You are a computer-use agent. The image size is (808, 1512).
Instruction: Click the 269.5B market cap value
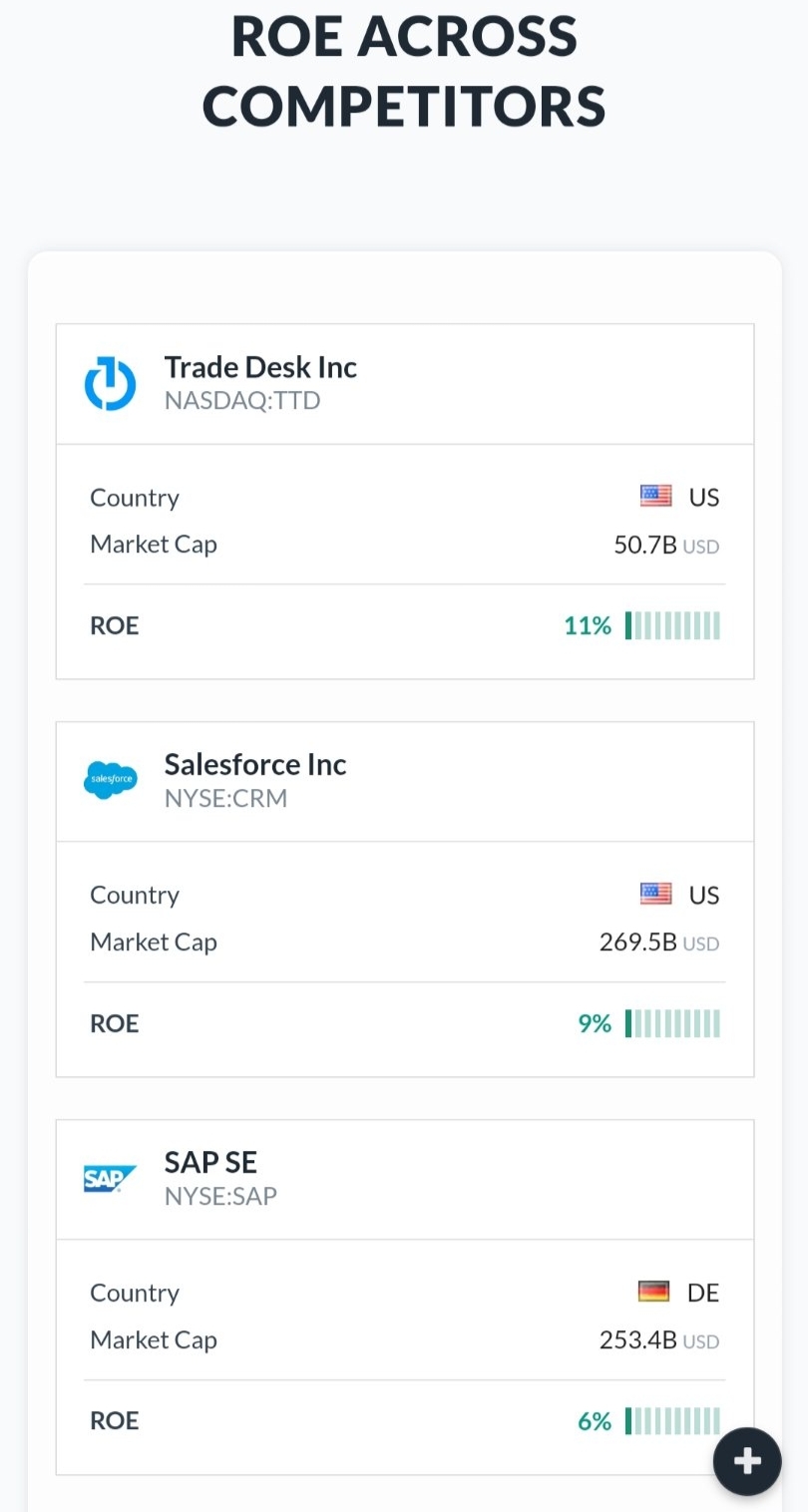[x=638, y=943]
